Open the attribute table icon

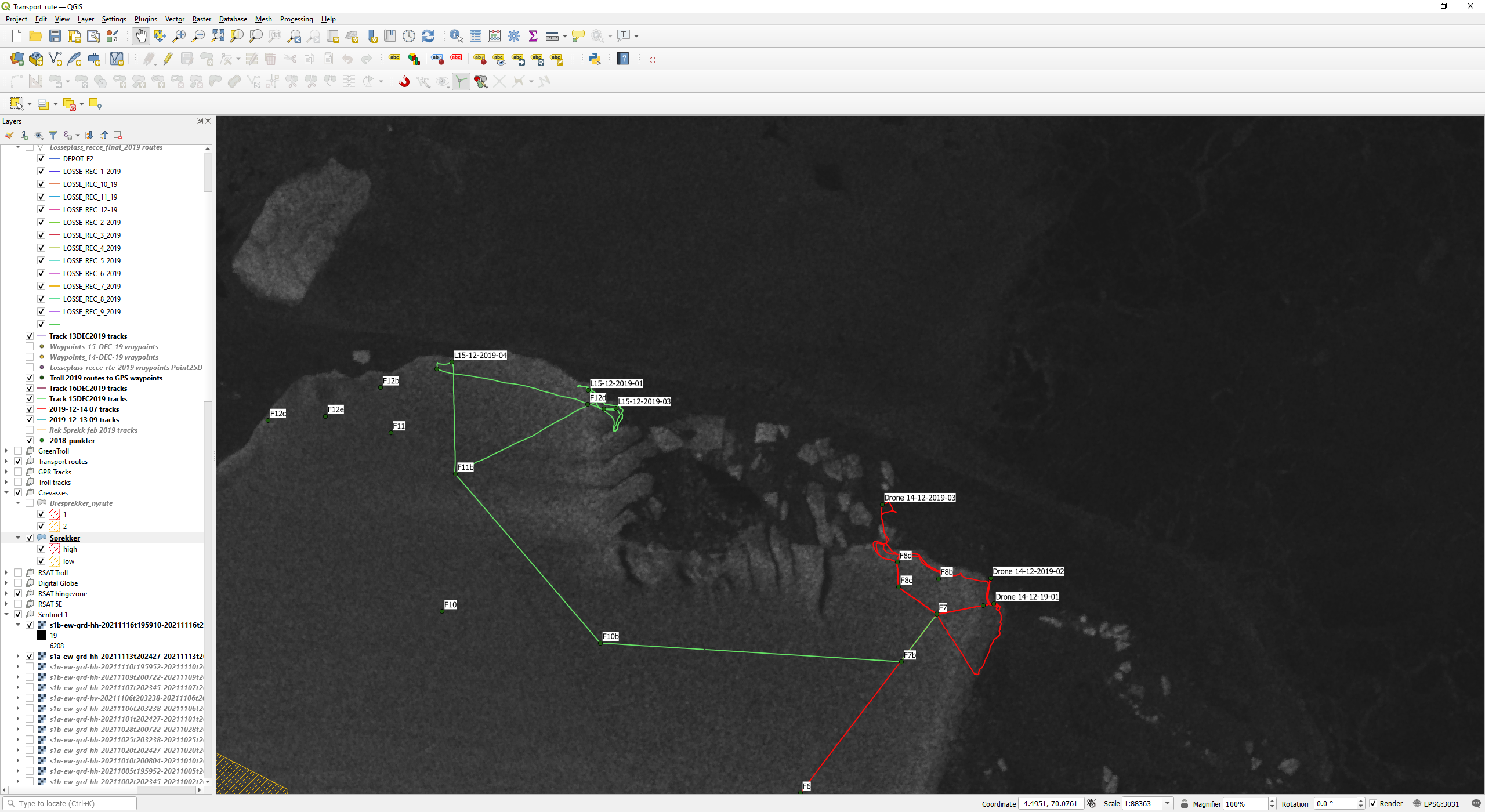(x=476, y=36)
